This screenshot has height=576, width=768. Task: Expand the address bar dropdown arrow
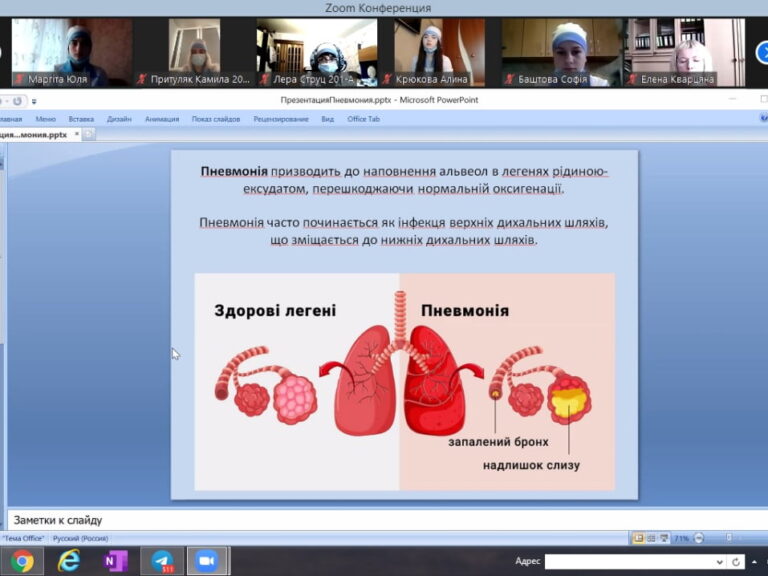[719, 562]
